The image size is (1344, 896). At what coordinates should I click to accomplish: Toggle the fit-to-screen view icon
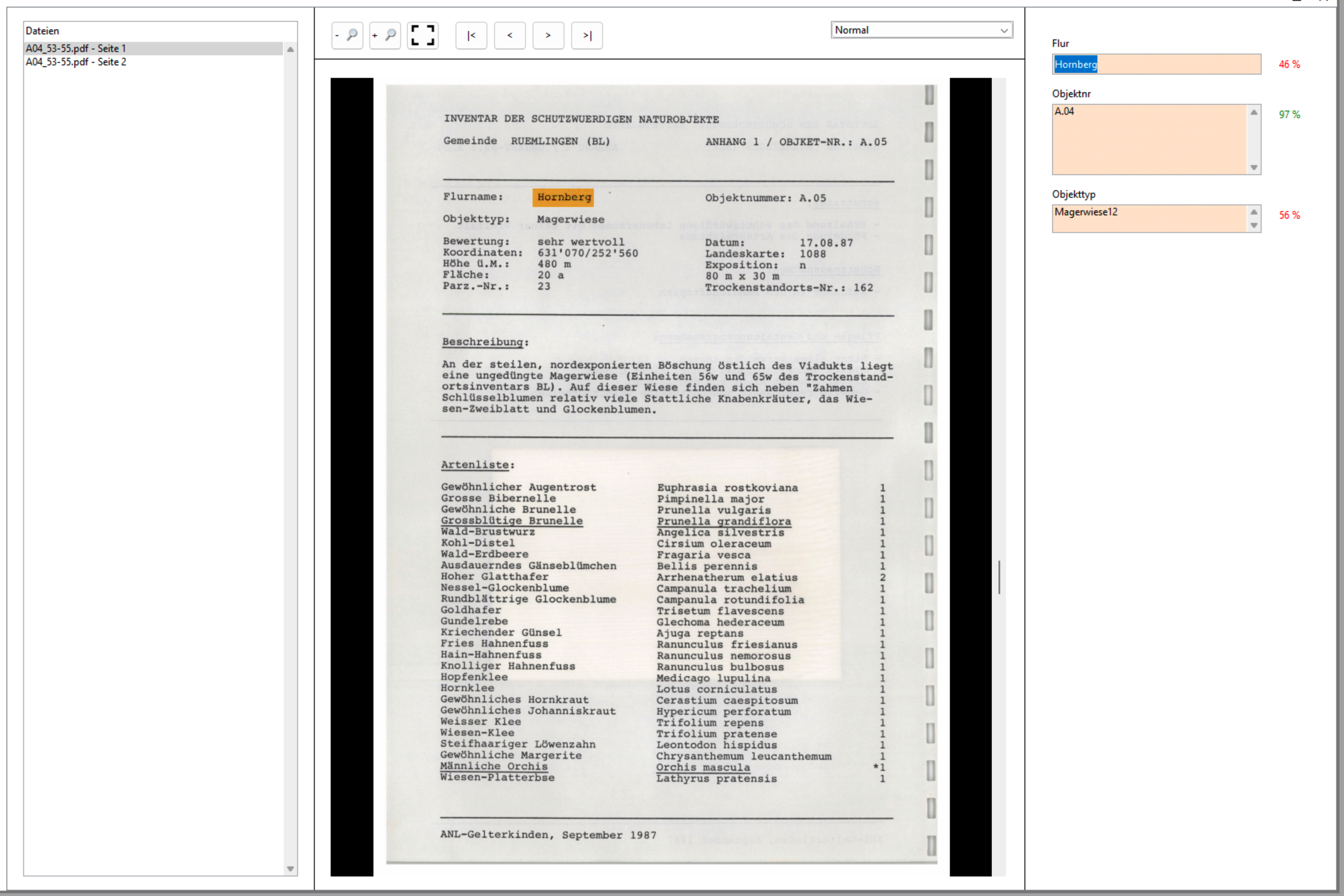423,35
